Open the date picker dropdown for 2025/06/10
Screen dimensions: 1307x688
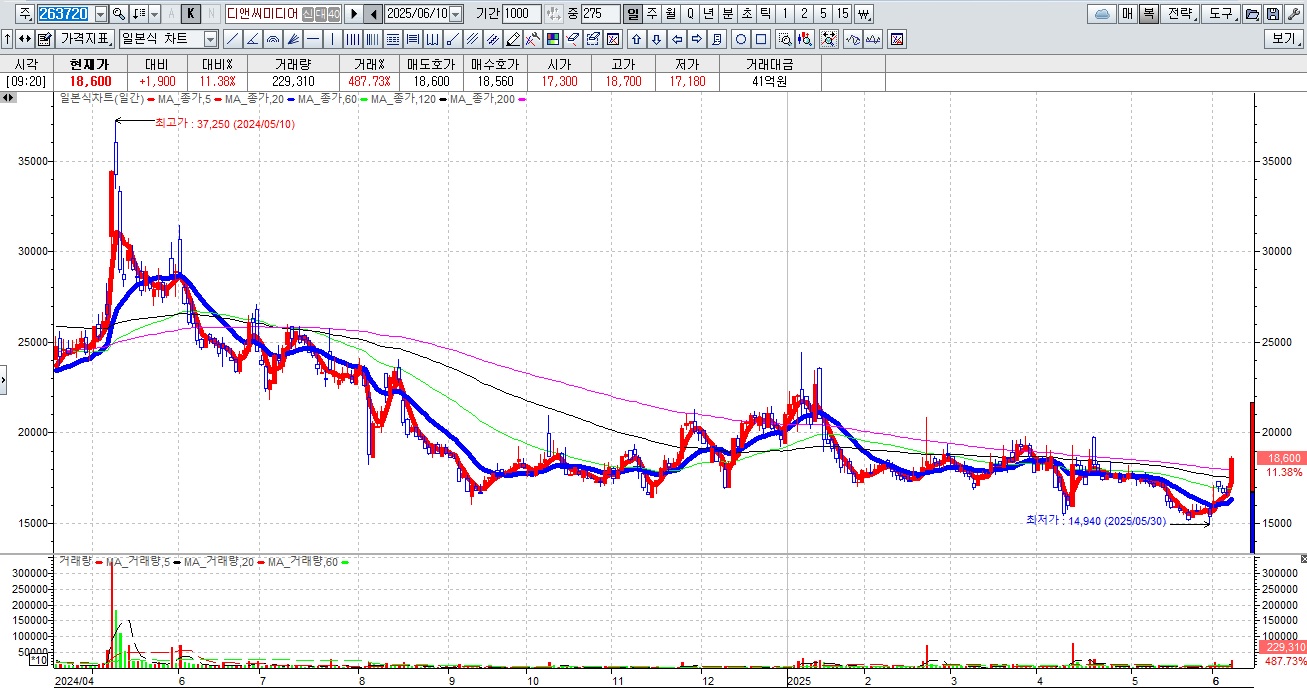click(455, 14)
